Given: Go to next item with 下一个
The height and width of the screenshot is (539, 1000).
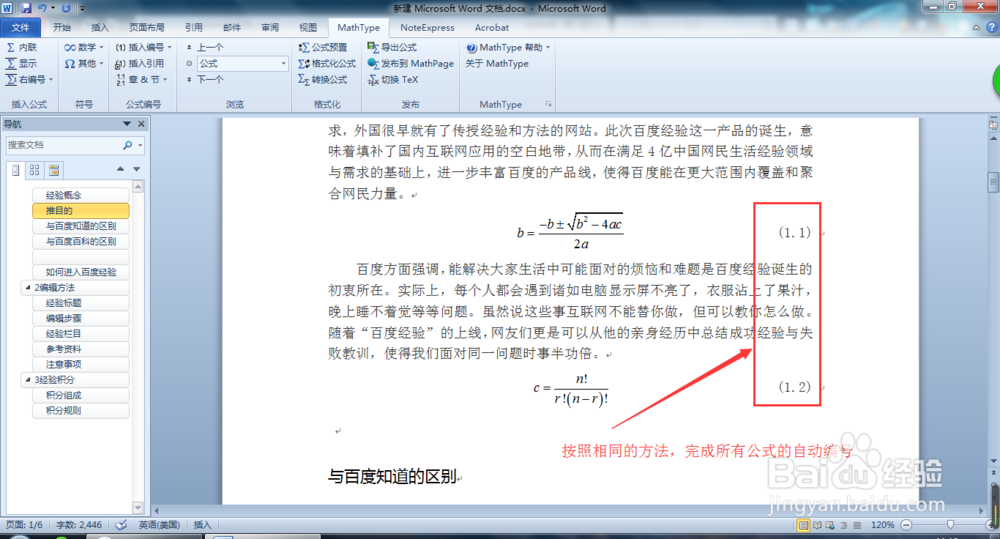Looking at the screenshot, I should coord(205,79).
